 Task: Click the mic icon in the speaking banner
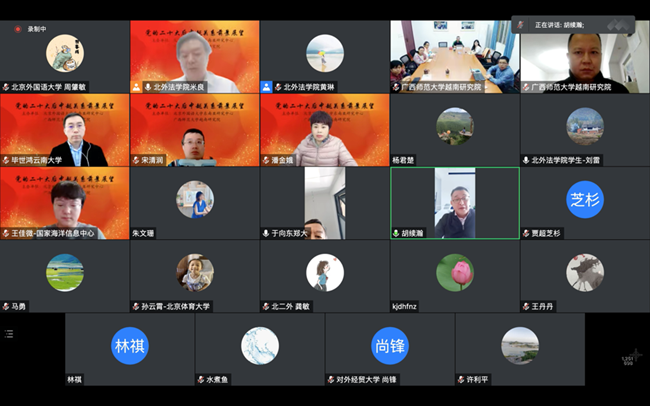[x=520, y=25]
